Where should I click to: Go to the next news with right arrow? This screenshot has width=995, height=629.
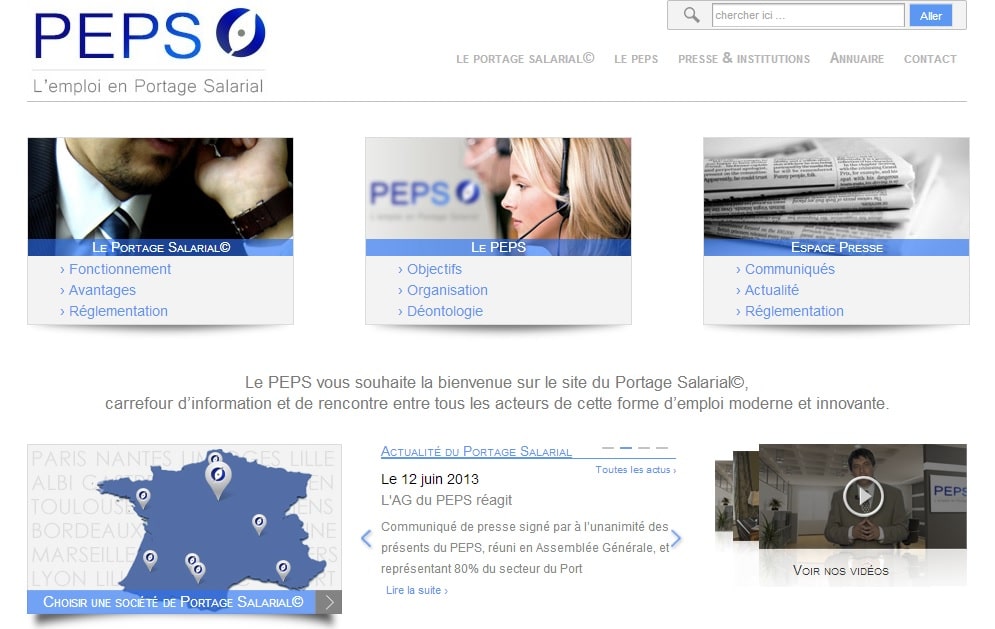pyautogui.click(x=676, y=538)
